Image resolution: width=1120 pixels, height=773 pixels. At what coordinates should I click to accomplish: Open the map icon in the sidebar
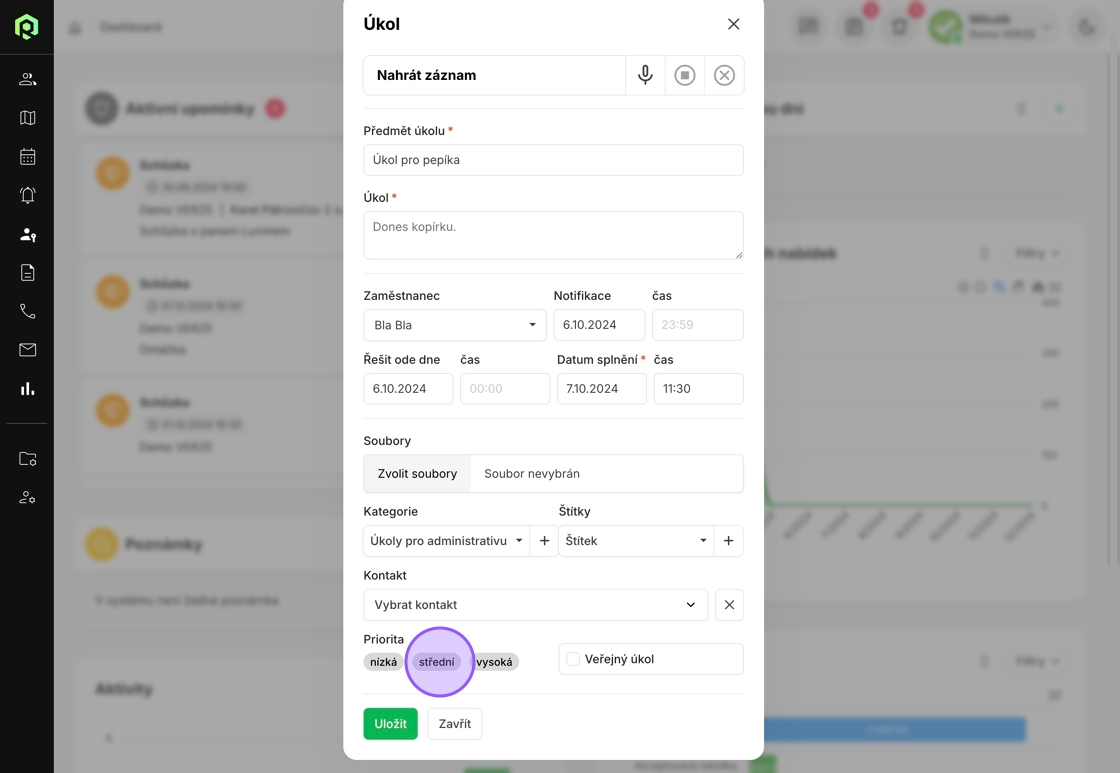tap(27, 118)
